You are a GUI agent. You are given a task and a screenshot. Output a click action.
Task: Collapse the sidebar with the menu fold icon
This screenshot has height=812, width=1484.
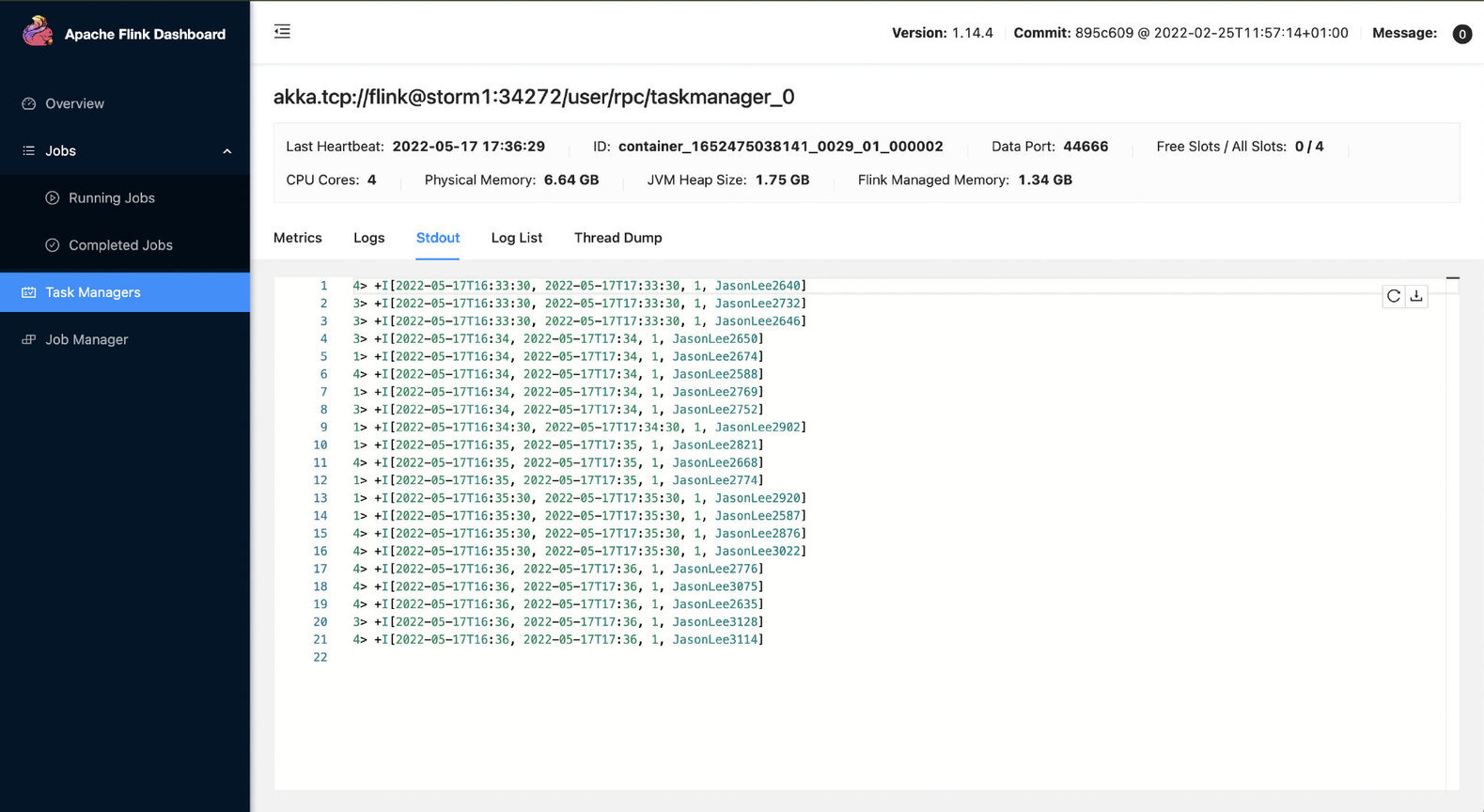click(x=282, y=32)
